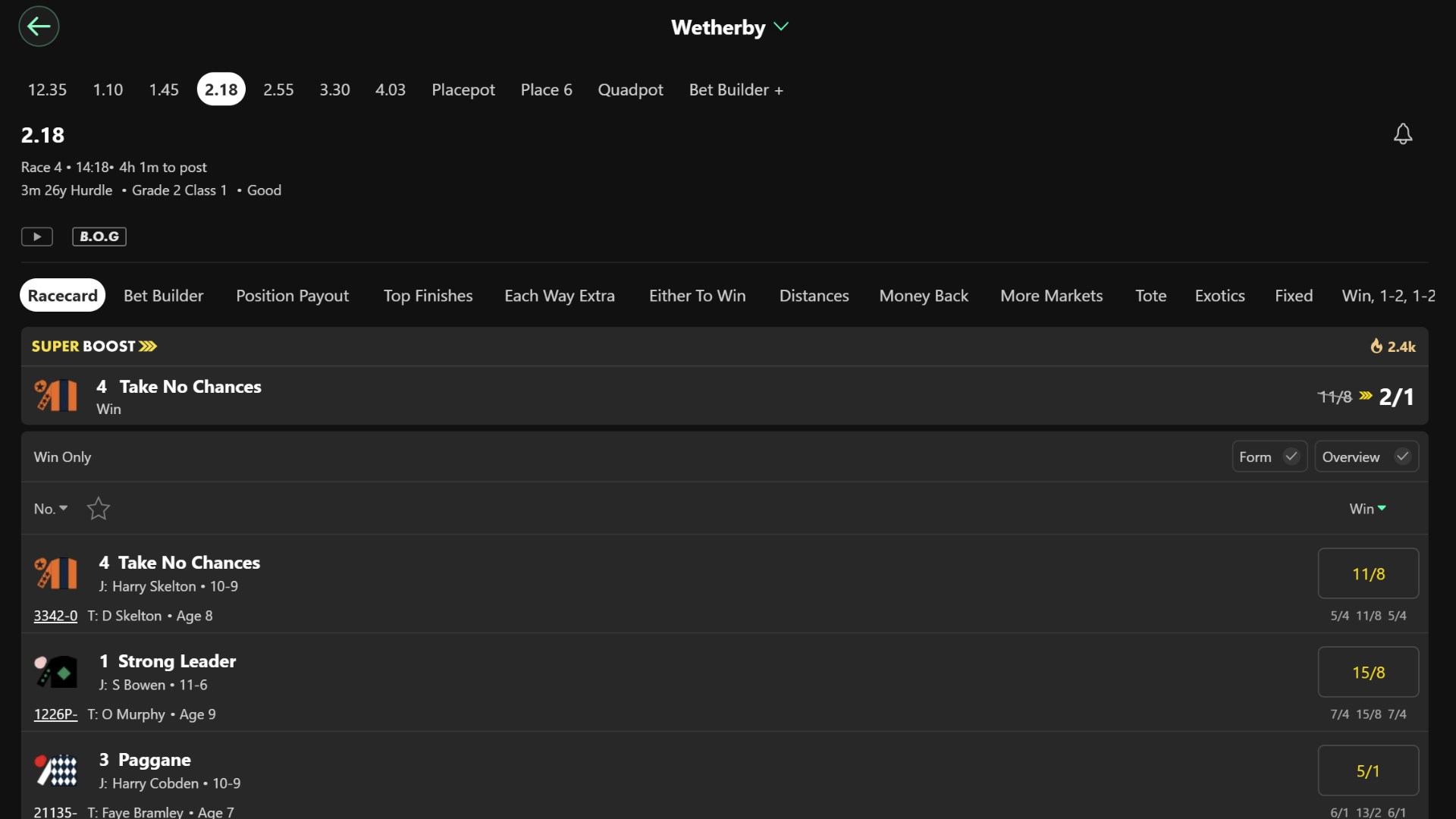1456x819 pixels.
Task: Tap the Paggane jockey silks
Action: (x=56, y=770)
